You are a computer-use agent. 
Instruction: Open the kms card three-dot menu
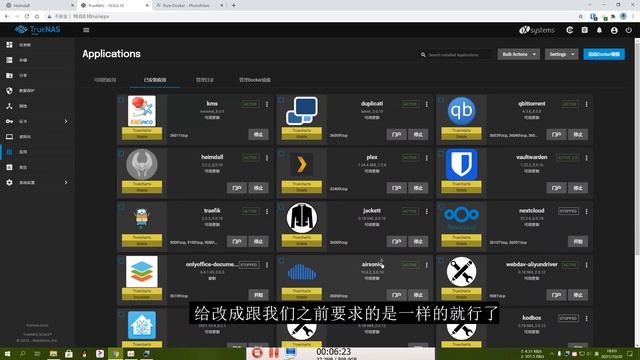click(267, 104)
